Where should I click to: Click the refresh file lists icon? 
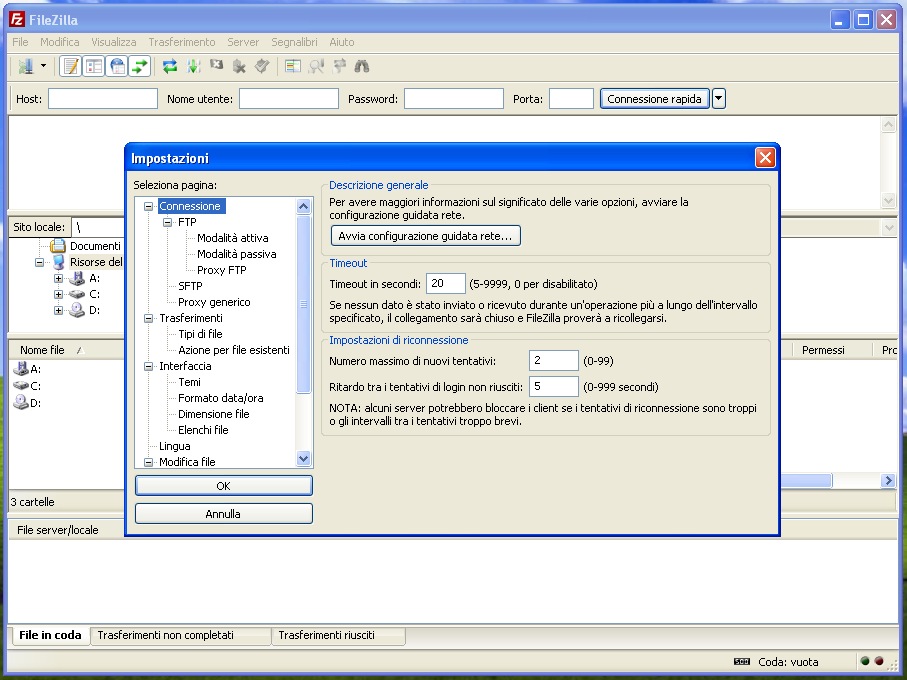170,67
